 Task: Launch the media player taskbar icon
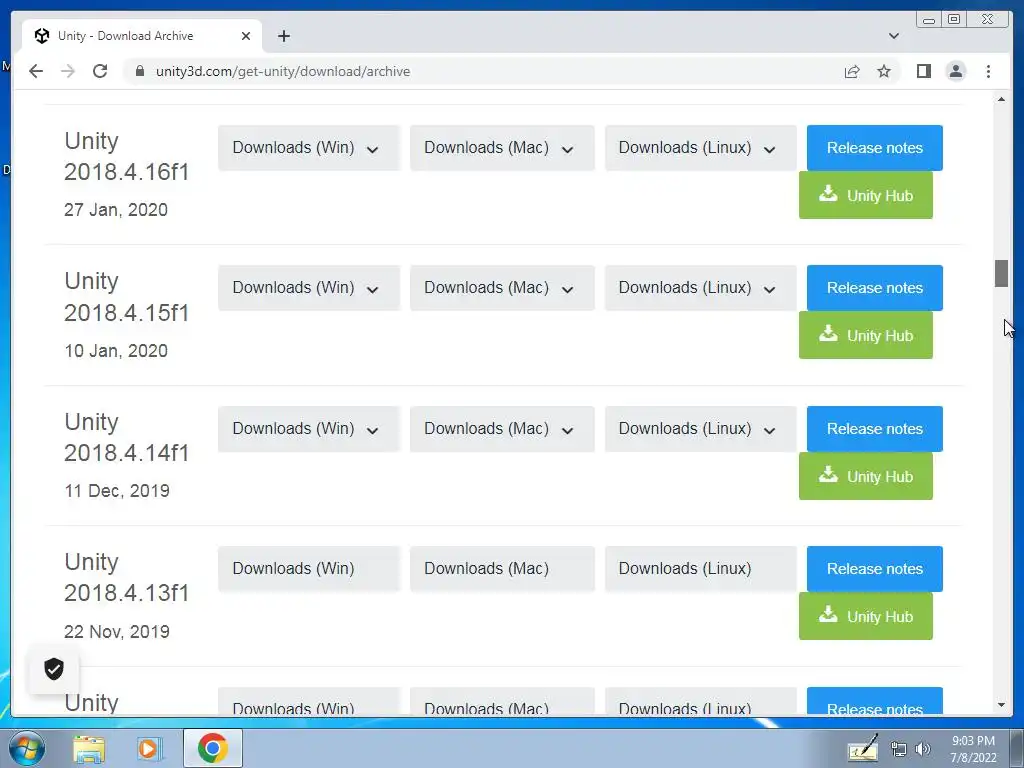pos(148,748)
